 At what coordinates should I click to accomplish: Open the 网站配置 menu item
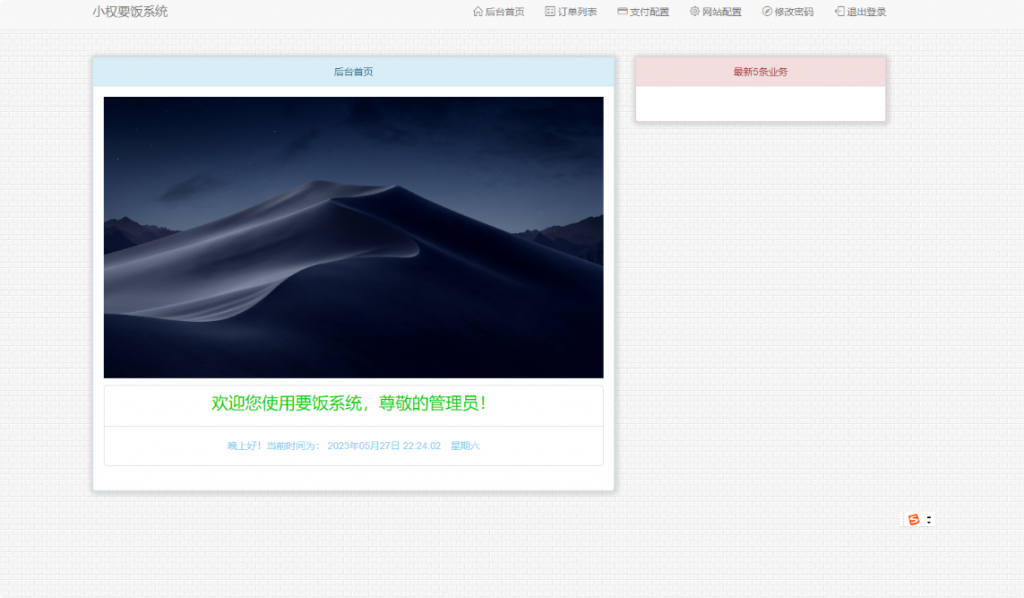pyautogui.click(x=716, y=12)
